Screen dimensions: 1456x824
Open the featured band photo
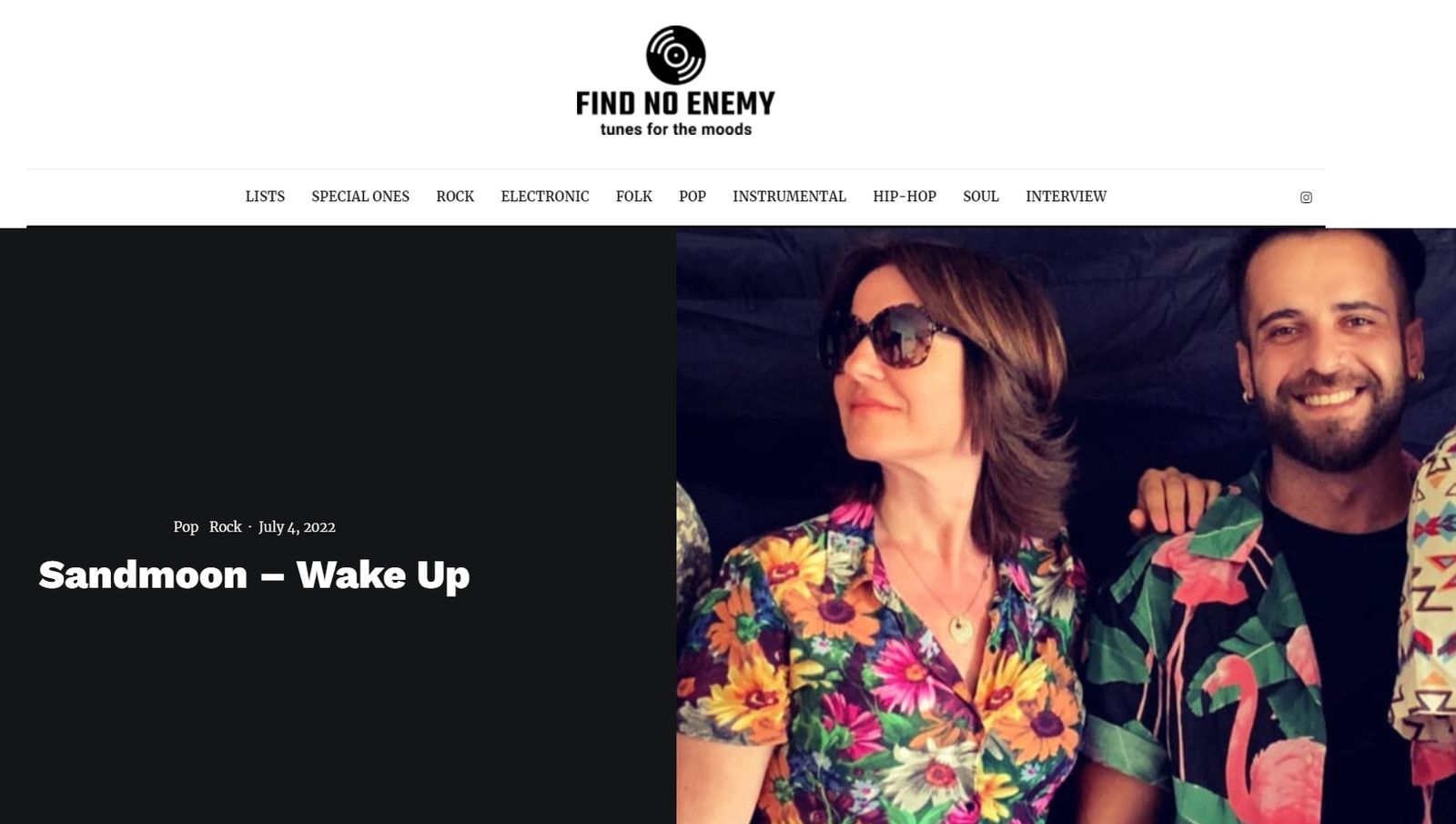(1066, 526)
